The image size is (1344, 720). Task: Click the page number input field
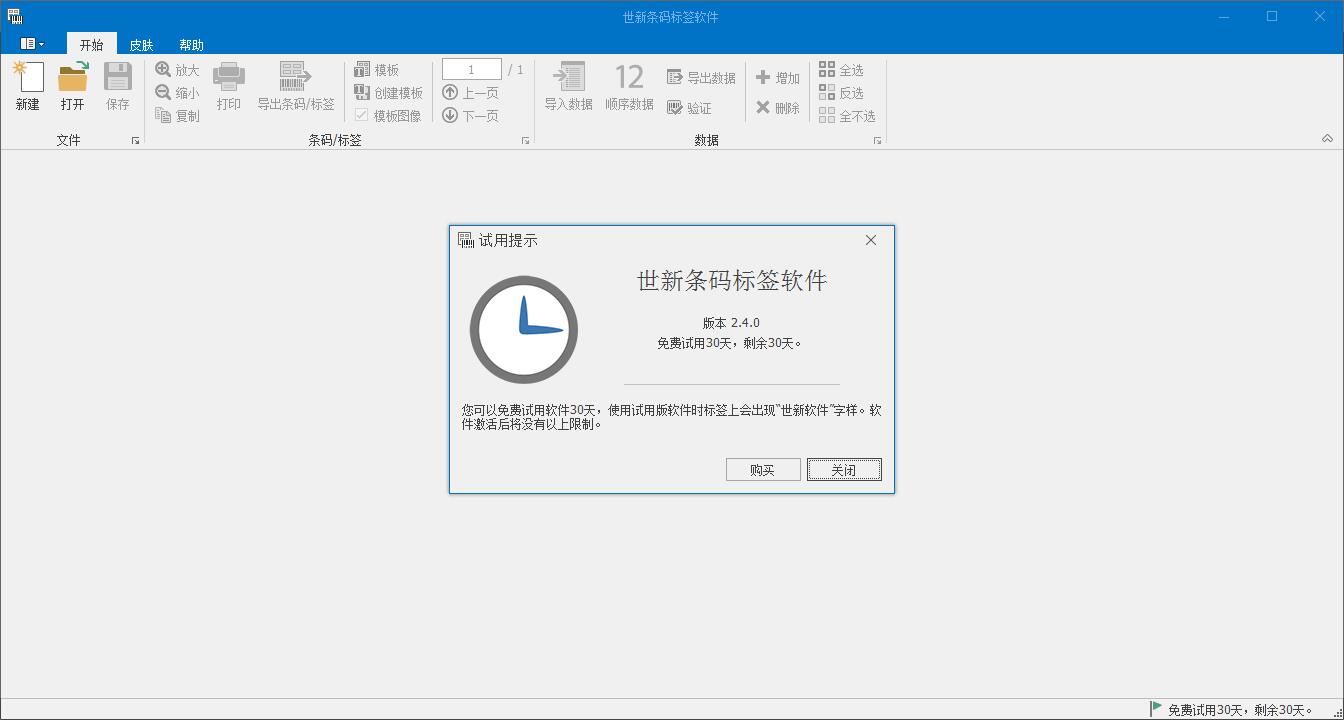coord(471,68)
